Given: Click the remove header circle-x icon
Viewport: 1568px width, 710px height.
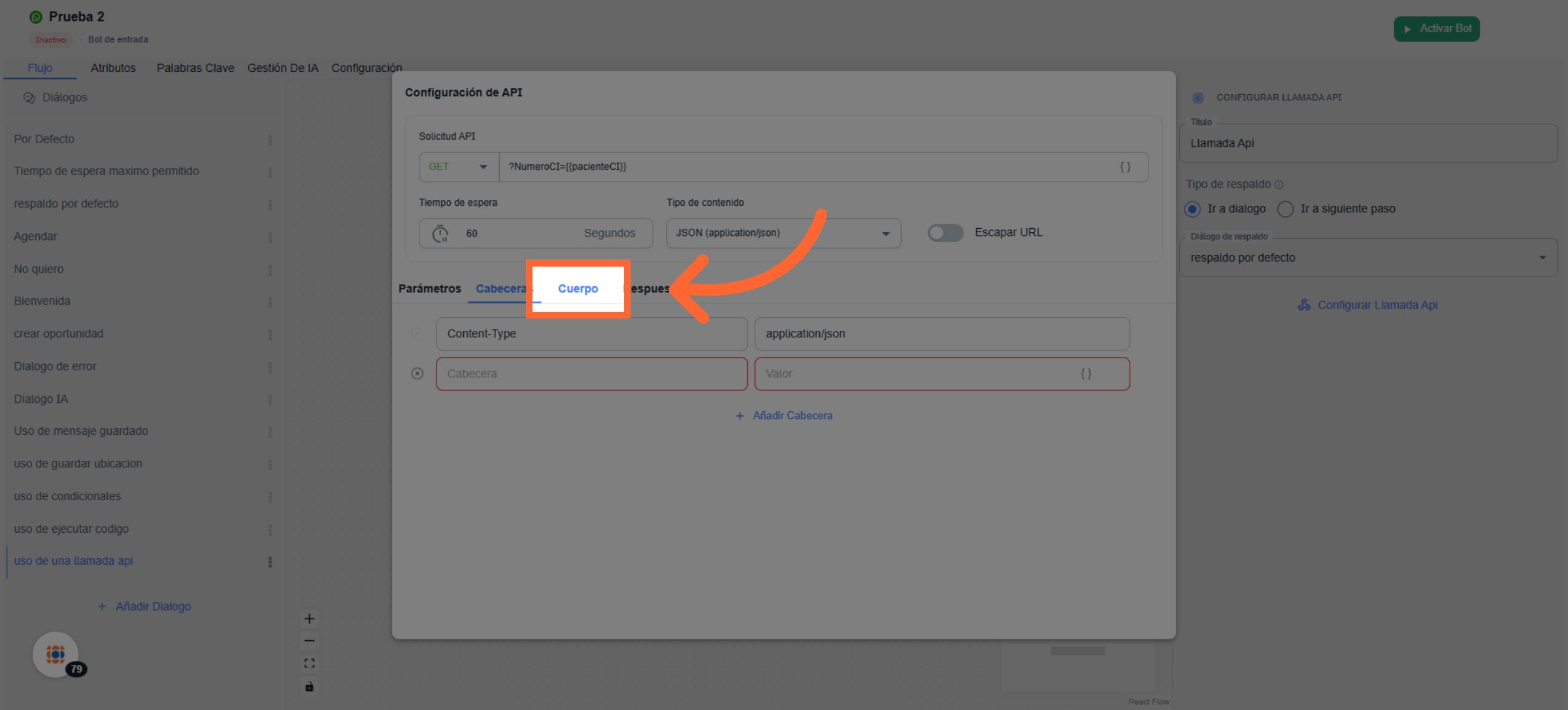Looking at the screenshot, I should pos(417,373).
